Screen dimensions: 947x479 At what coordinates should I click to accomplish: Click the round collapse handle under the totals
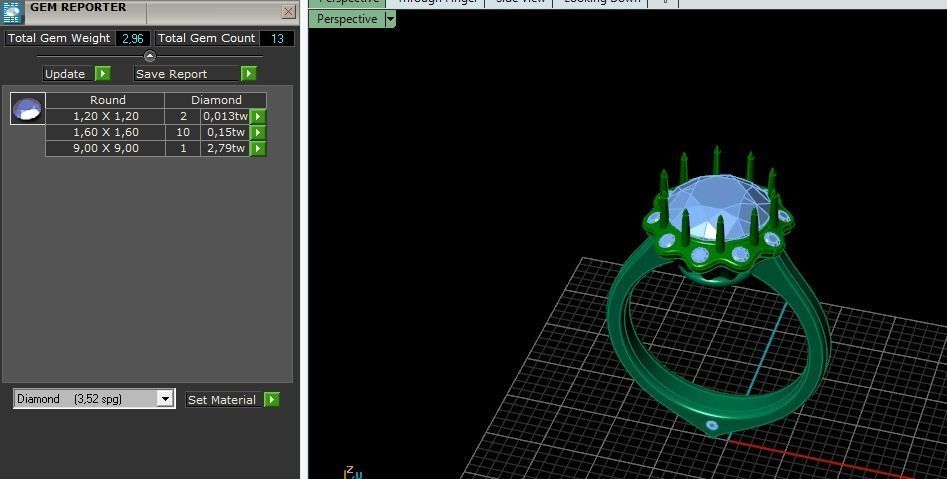pos(150,56)
